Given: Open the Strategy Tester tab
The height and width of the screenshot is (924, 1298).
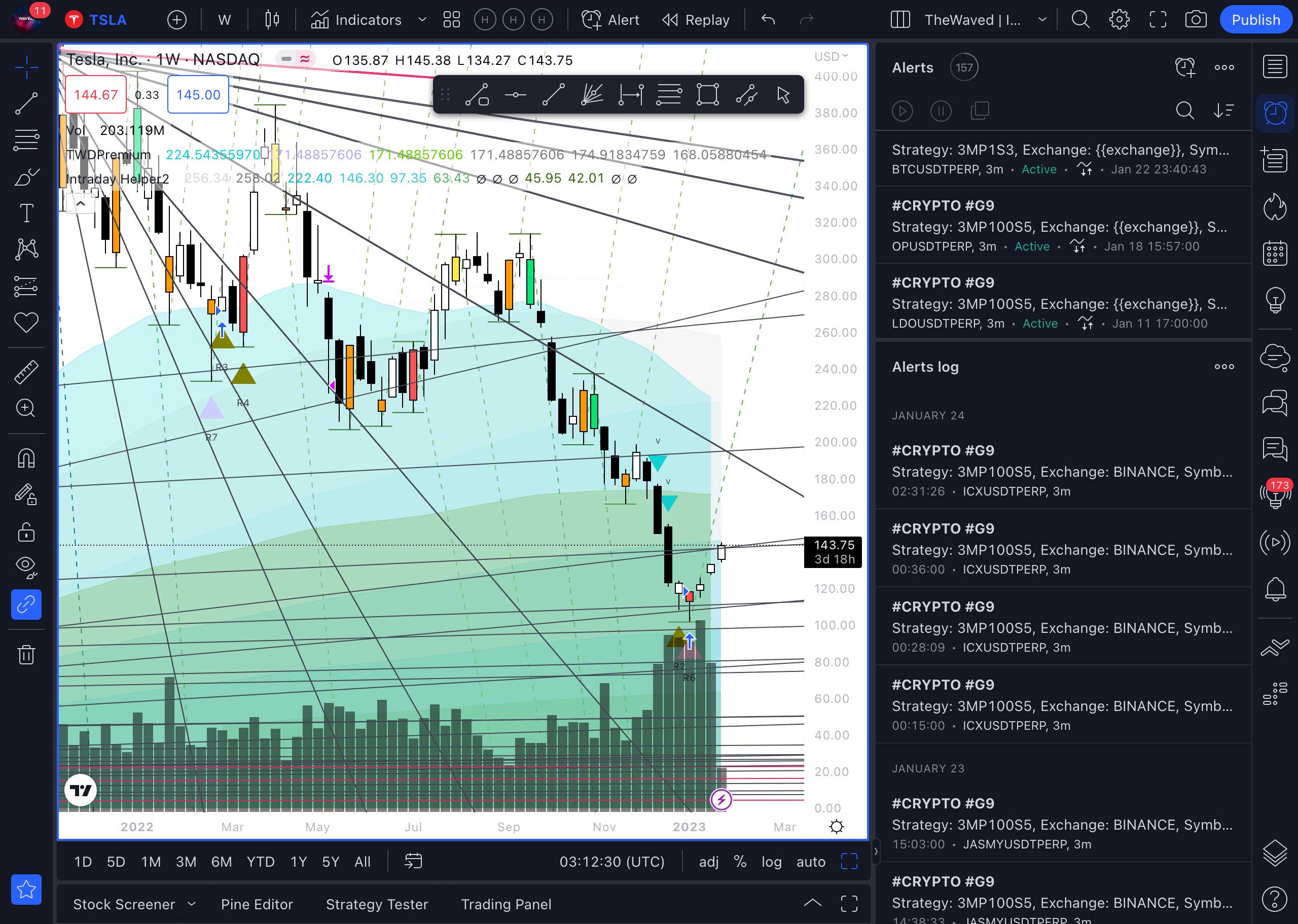Looking at the screenshot, I should (377, 904).
